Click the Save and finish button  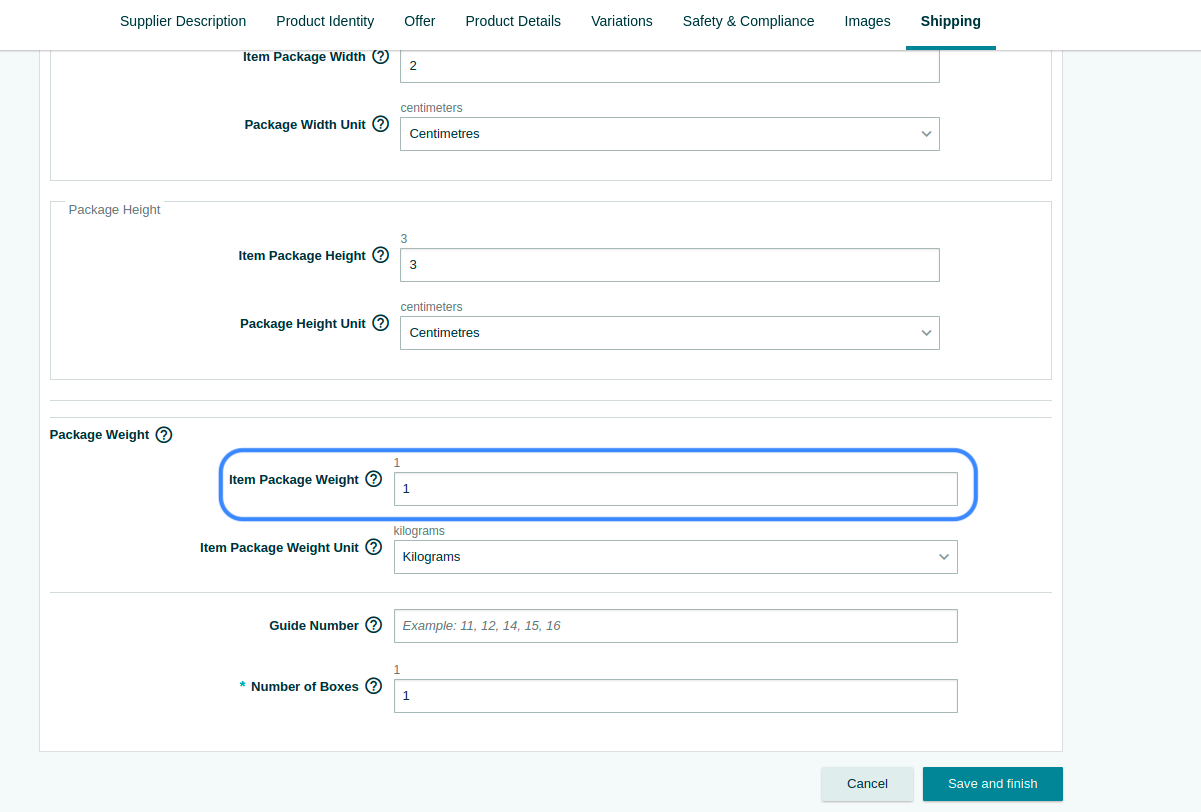coord(993,784)
